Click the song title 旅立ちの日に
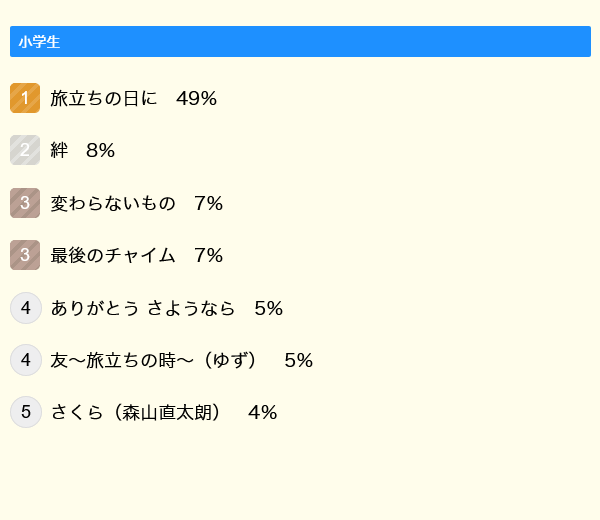This screenshot has width=600, height=520. (104, 98)
